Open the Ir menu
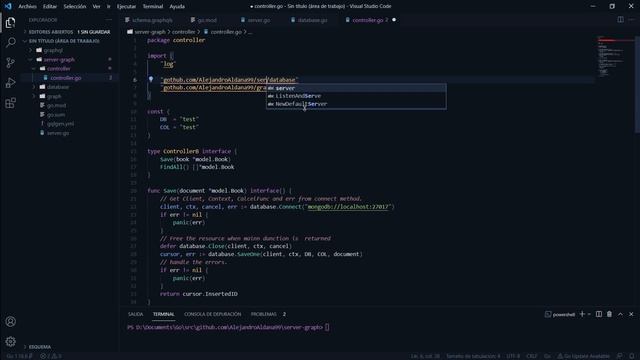Screen dimensions: 640x360 pyautogui.click(x=109, y=6)
